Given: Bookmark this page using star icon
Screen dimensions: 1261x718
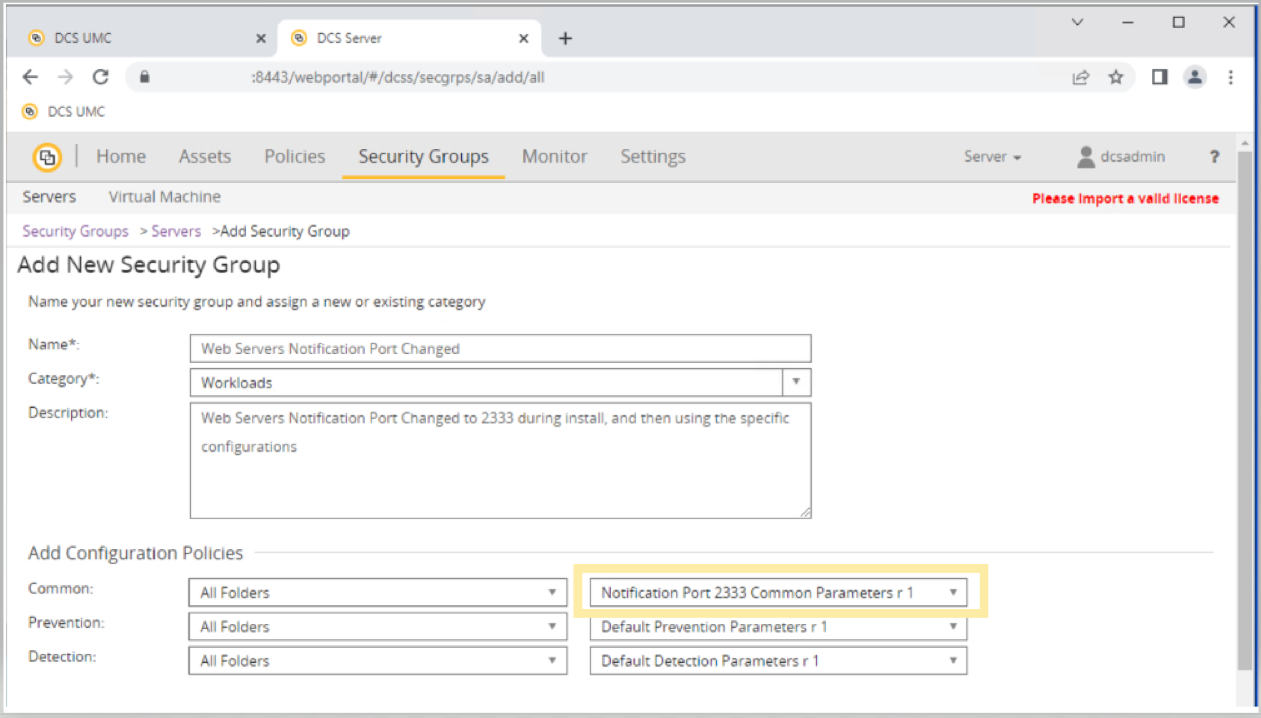Looking at the screenshot, I should [1116, 77].
